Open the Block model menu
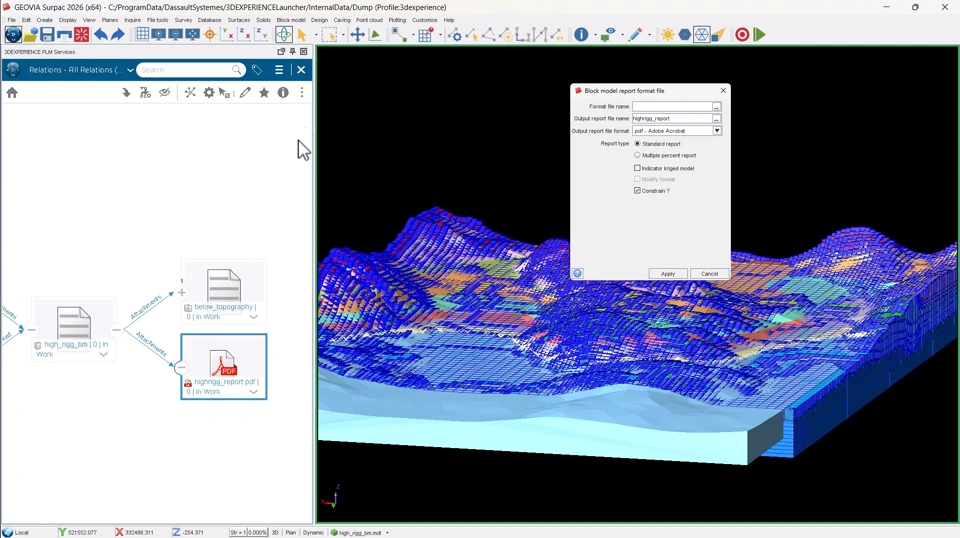The width and height of the screenshot is (960, 538). tap(291, 20)
